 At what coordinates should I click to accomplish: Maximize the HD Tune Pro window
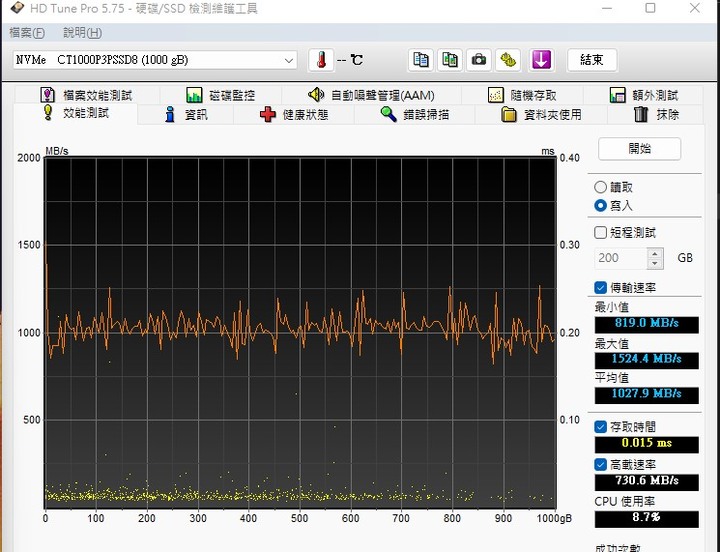click(650, 8)
